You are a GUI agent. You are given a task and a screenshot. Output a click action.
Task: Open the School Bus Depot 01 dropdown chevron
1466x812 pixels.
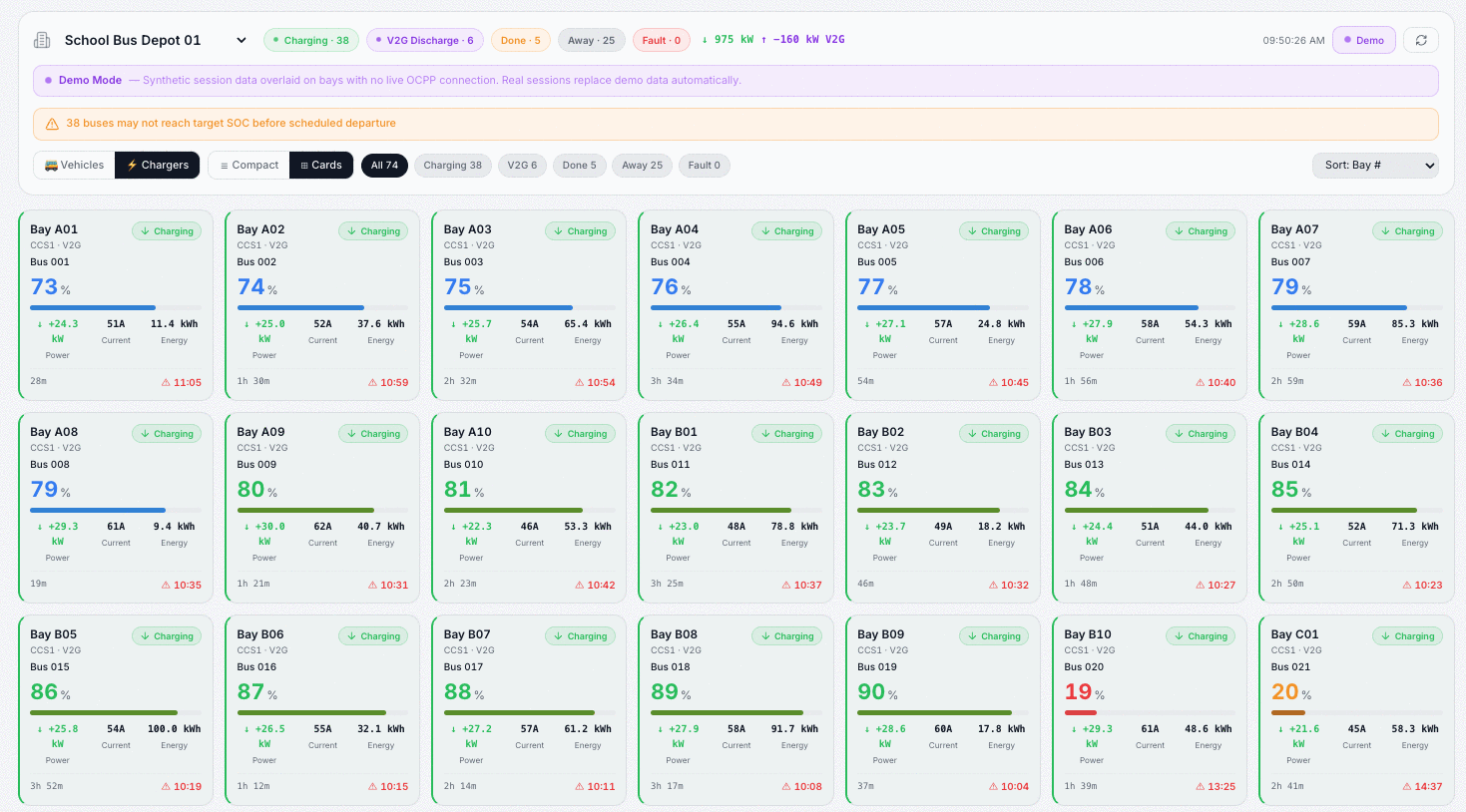[241, 40]
